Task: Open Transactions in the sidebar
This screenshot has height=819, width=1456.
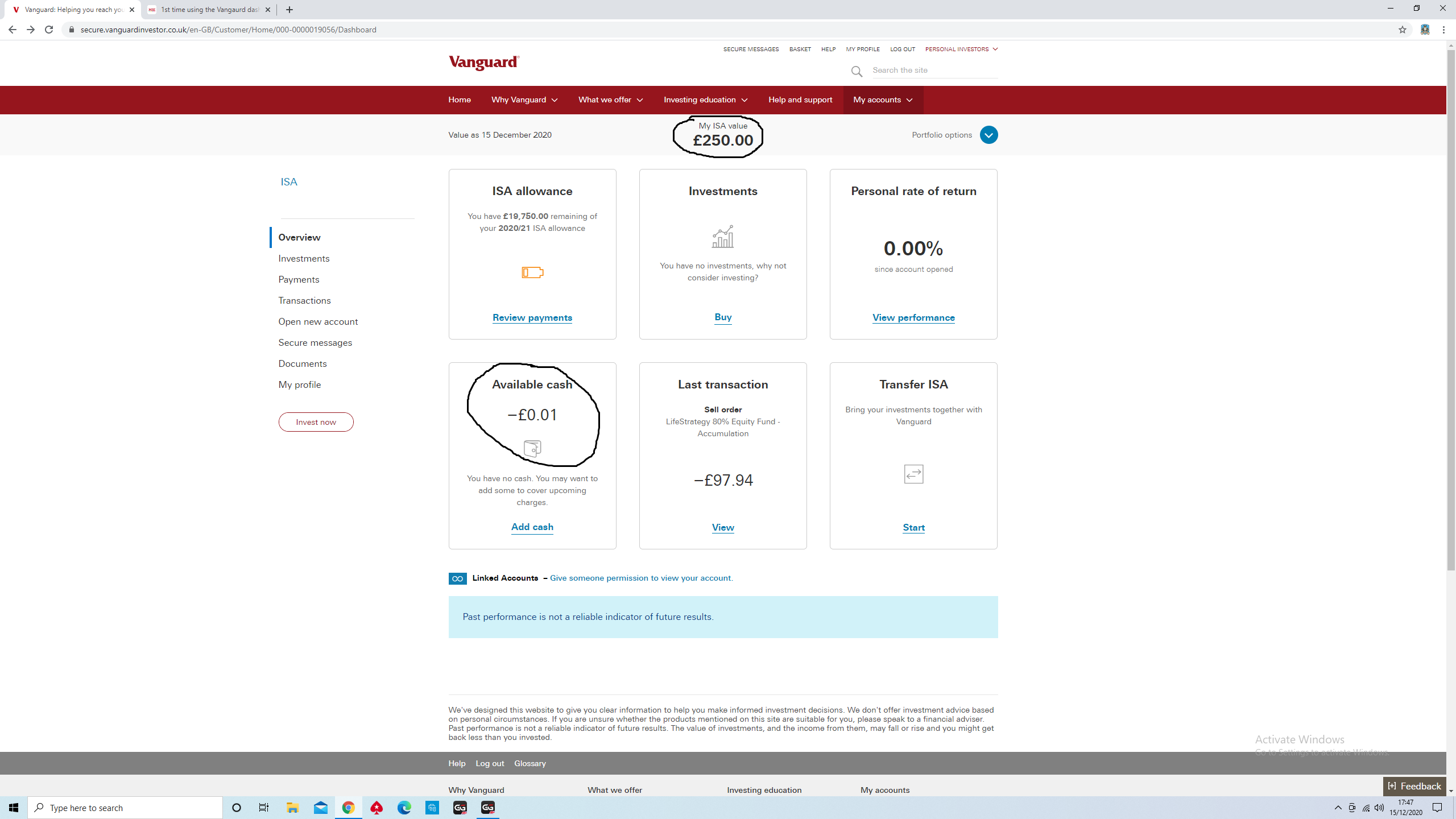Action: coord(304,301)
